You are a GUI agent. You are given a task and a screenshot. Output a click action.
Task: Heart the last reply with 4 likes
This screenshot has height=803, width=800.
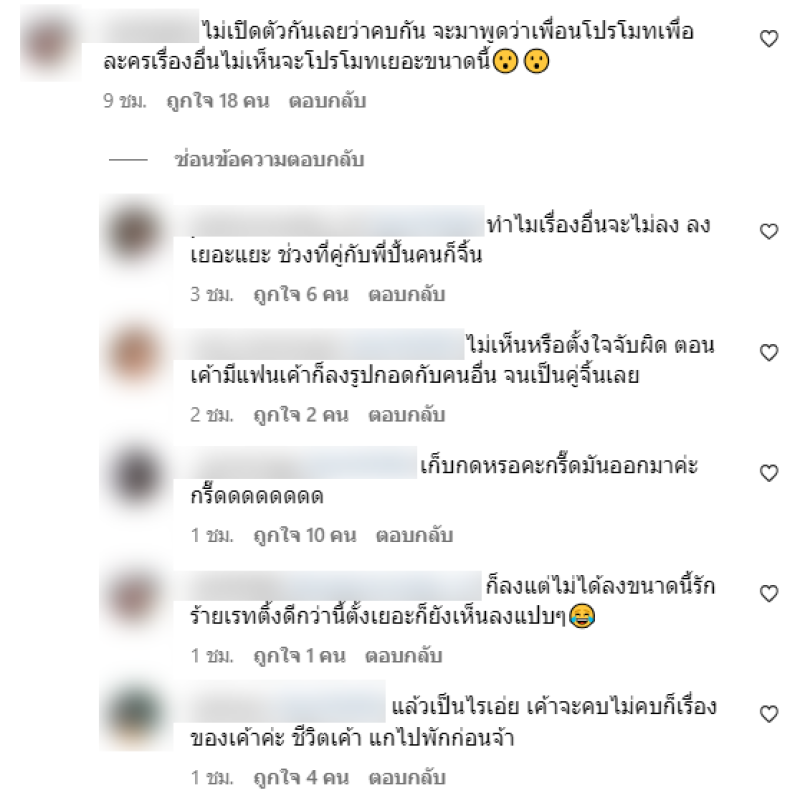[x=769, y=713]
